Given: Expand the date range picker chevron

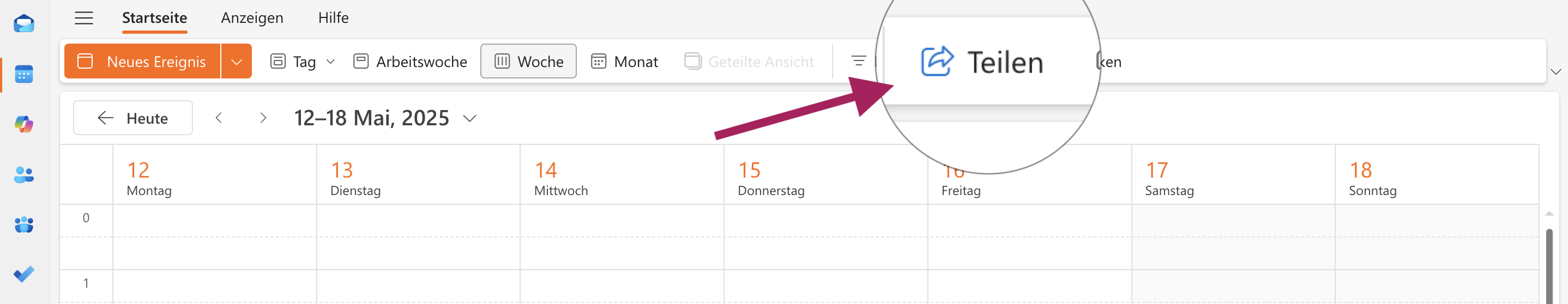Looking at the screenshot, I should 469,119.
